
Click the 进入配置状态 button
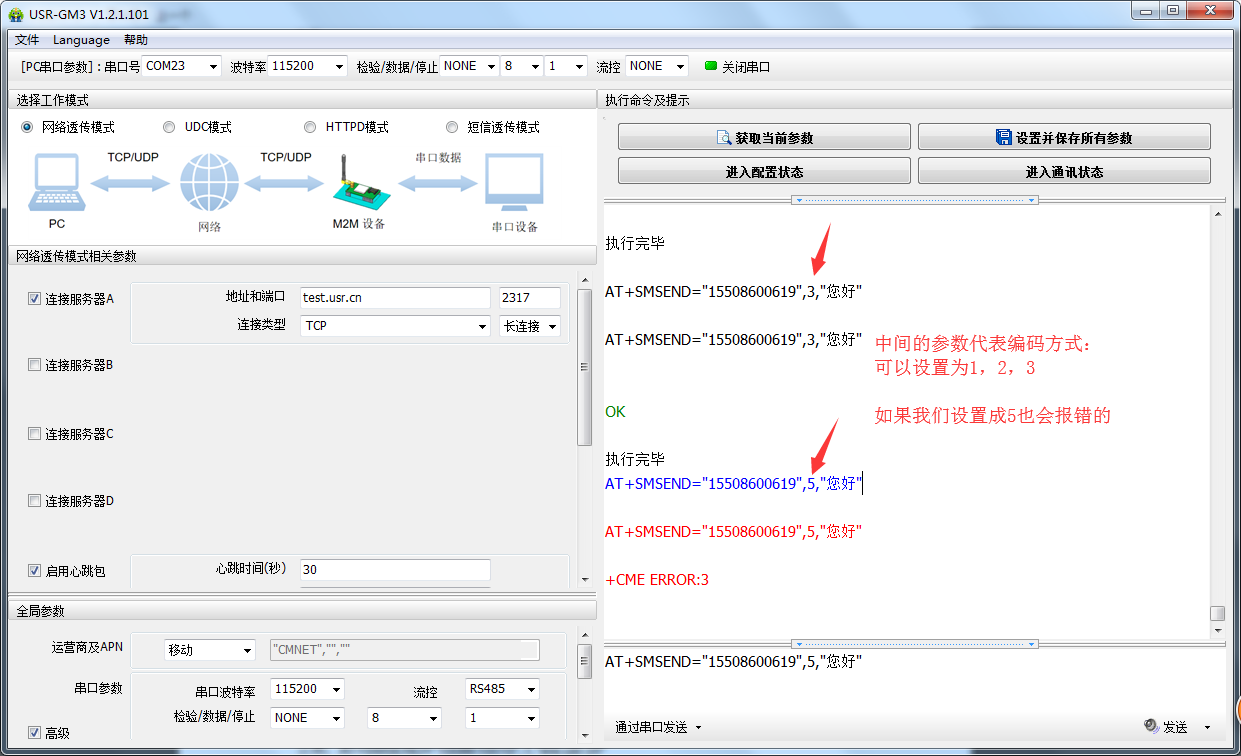coord(764,172)
